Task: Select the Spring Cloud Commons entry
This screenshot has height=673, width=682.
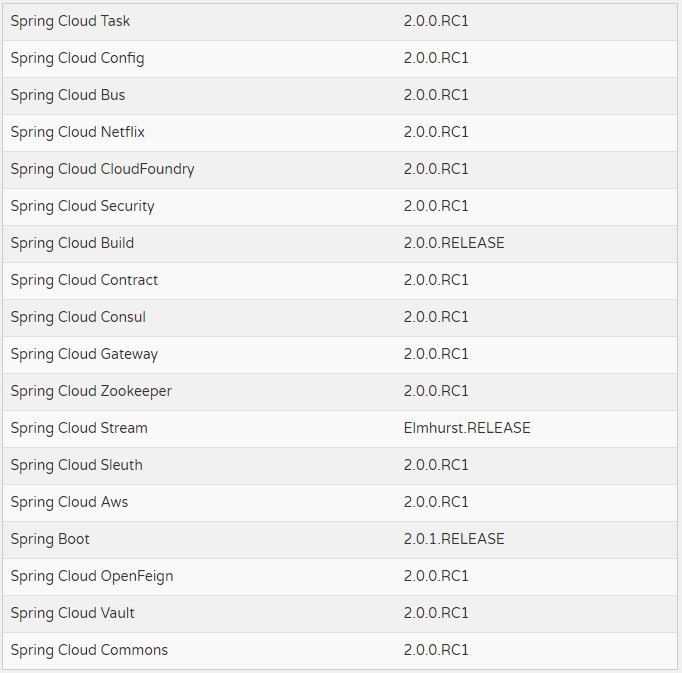Action: tap(89, 650)
